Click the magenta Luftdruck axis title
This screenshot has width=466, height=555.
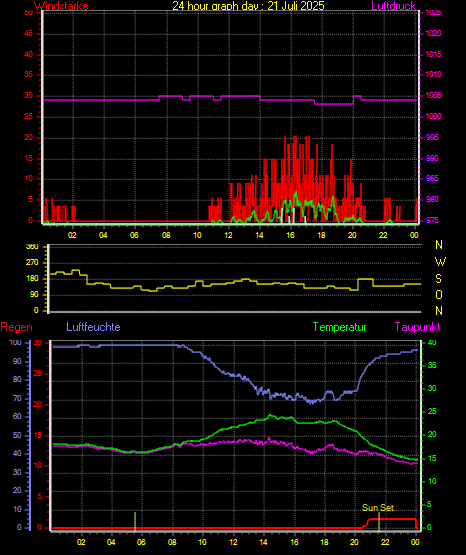393,6
